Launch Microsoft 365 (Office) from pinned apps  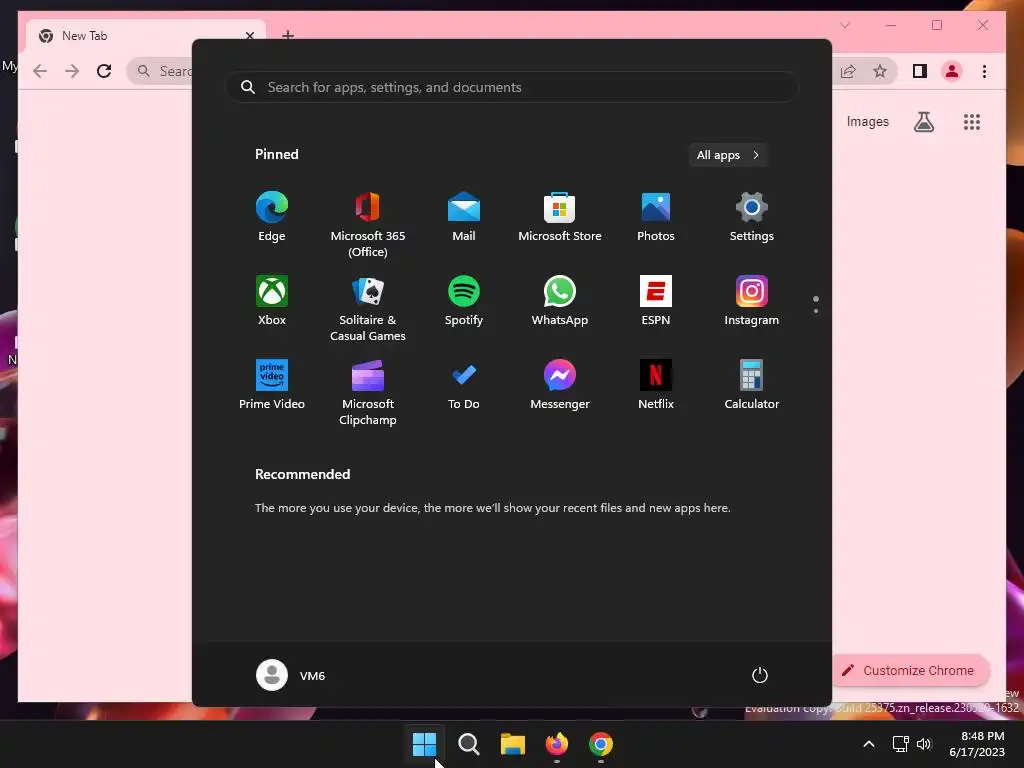click(x=368, y=225)
